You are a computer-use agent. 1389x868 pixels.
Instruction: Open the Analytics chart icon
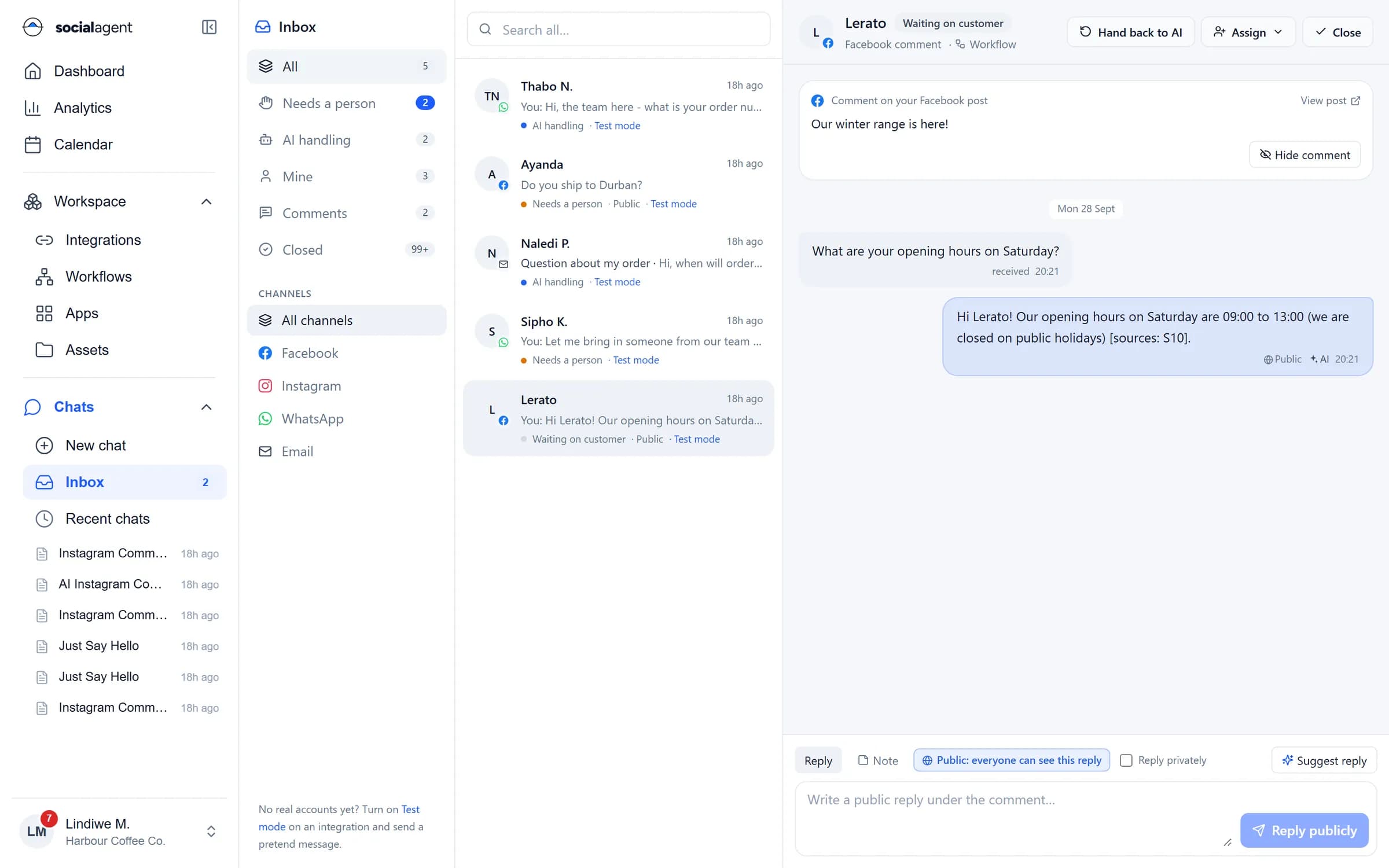[x=33, y=108]
